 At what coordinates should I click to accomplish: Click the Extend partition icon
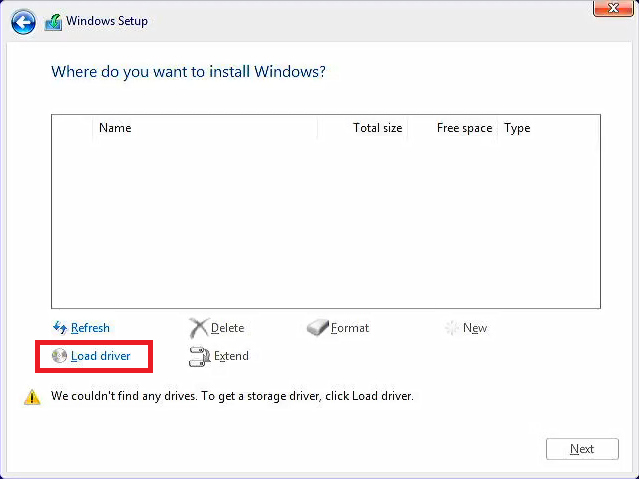coord(199,356)
